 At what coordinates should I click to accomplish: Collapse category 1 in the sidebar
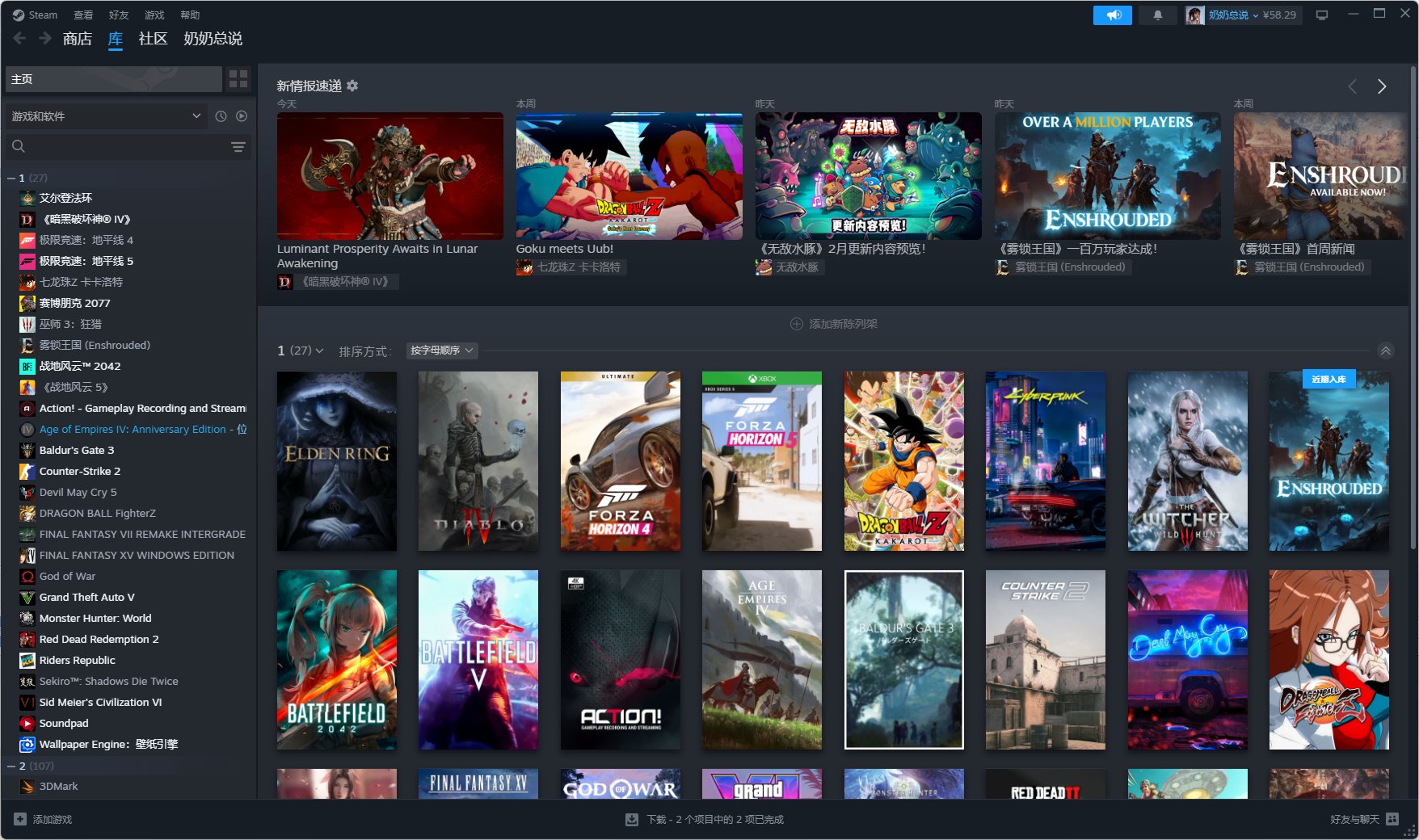(11, 178)
